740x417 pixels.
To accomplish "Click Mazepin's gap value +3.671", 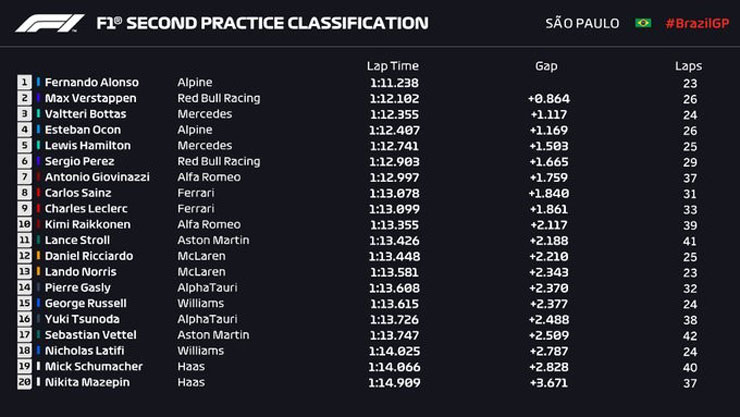I will (x=549, y=382).
